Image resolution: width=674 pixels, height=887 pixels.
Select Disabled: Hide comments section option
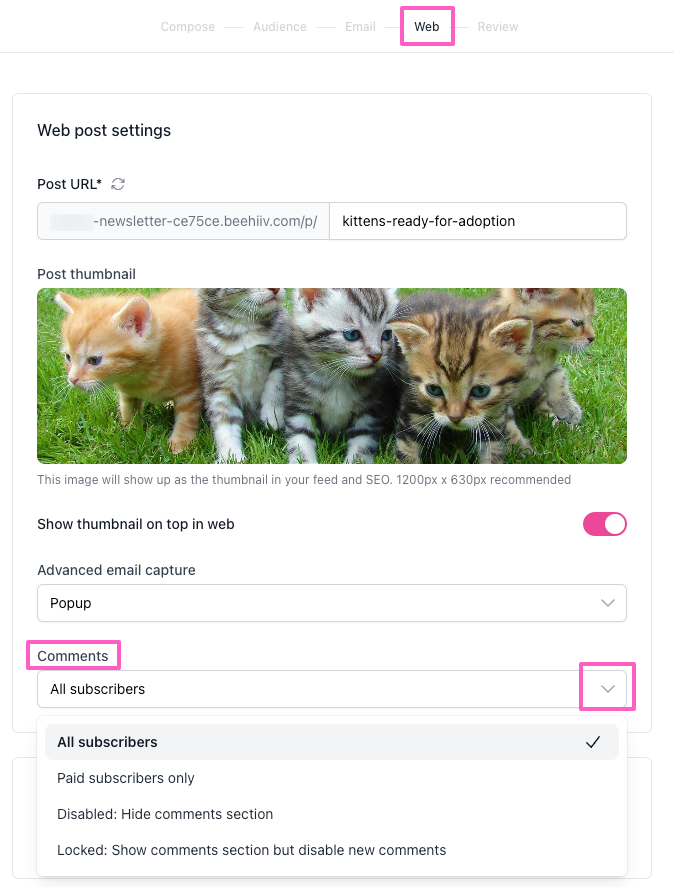point(165,814)
